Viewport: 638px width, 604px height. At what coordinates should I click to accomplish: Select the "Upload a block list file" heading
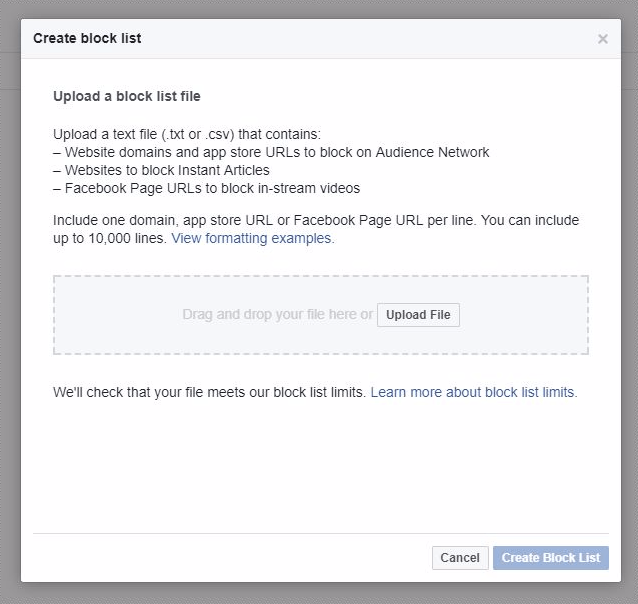pos(127,96)
